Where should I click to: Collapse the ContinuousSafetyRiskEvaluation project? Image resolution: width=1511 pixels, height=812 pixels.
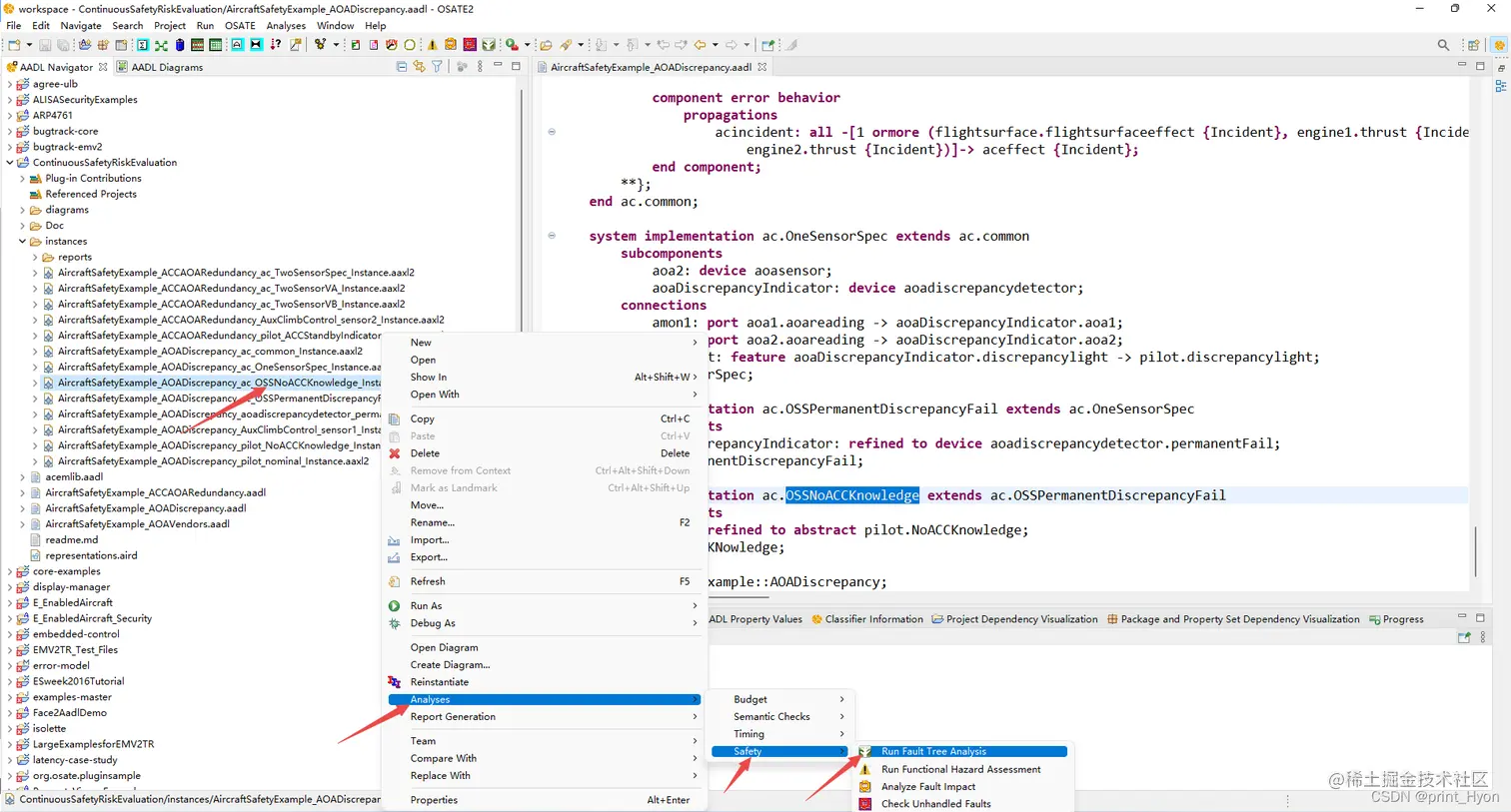tap(10, 162)
